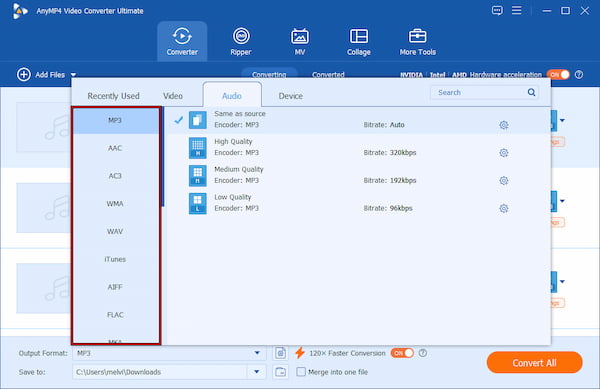This screenshot has width=600, height=389.
Task: Click the third audio file thumbnail
Action: pyautogui.click(x=44, y=288)
